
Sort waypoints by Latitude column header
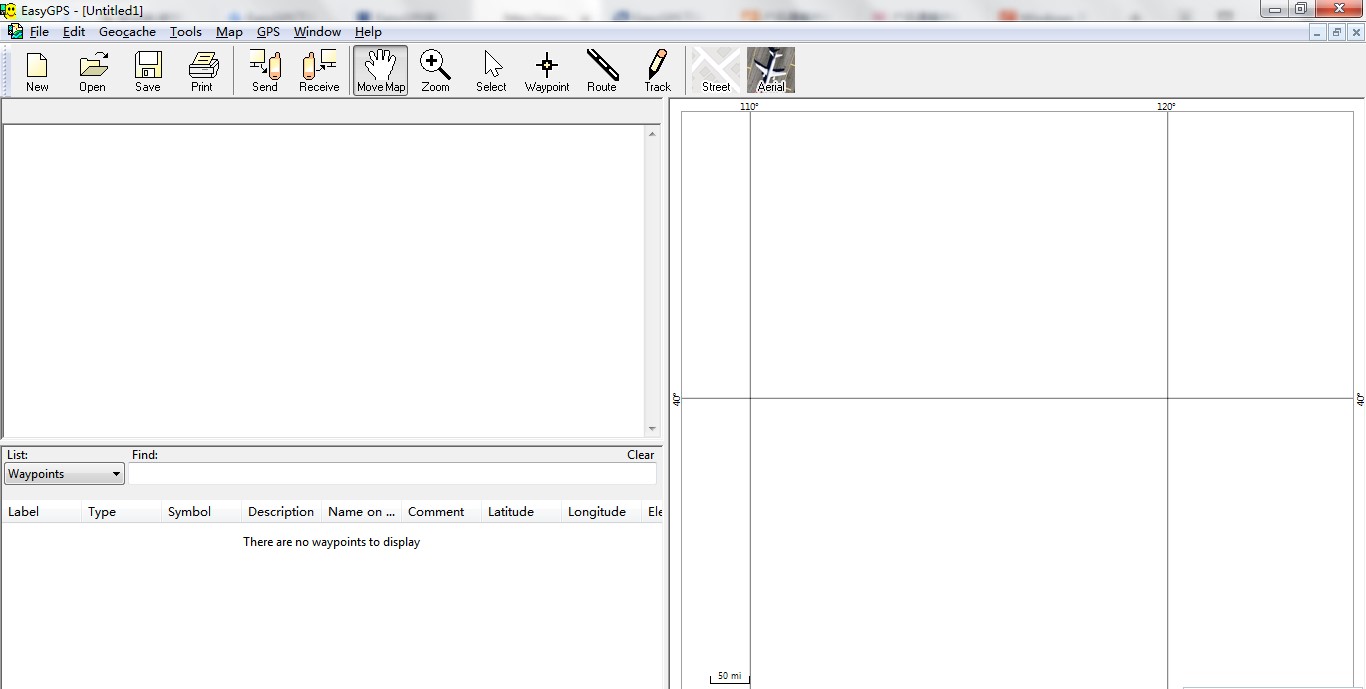[511, 512]
